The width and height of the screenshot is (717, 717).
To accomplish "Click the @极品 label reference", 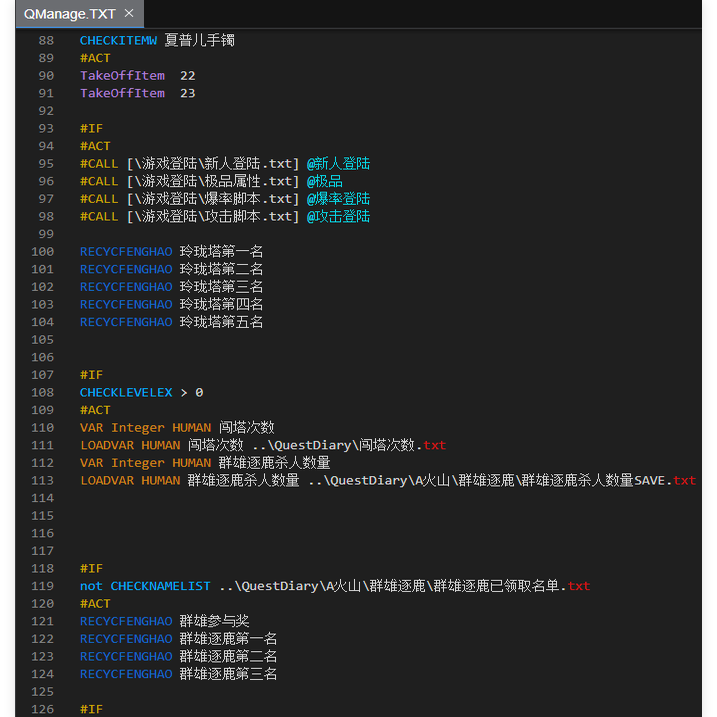I will click(x=324, y=181).
